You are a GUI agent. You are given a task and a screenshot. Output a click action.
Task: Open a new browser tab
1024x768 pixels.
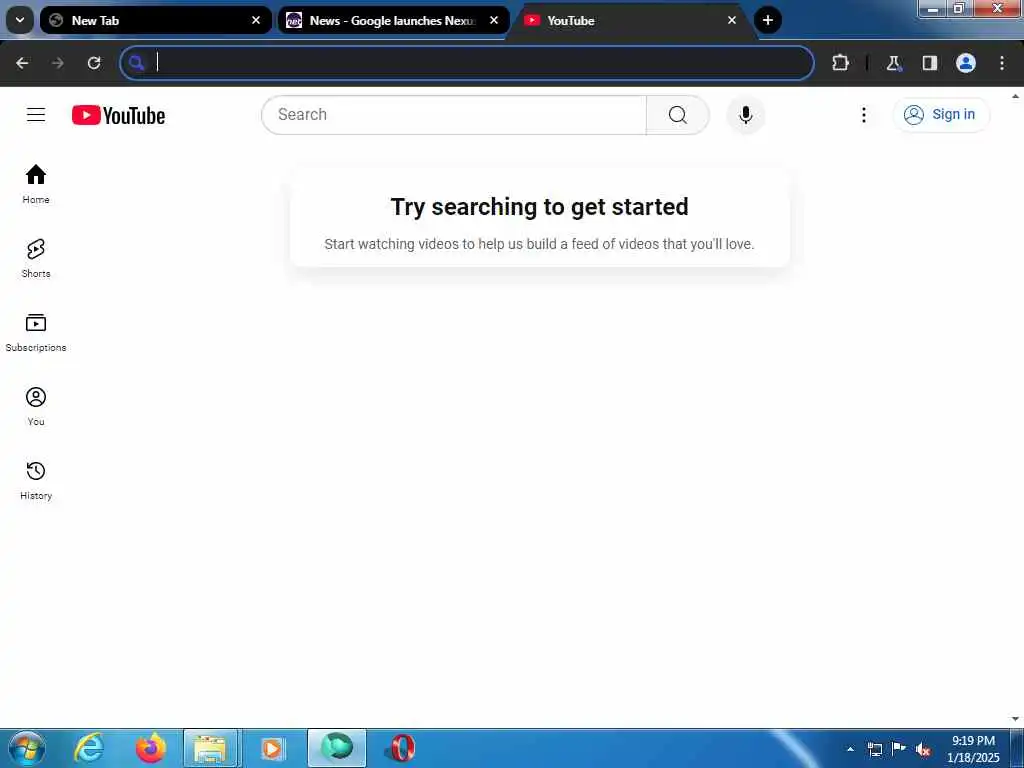[768, 20]
